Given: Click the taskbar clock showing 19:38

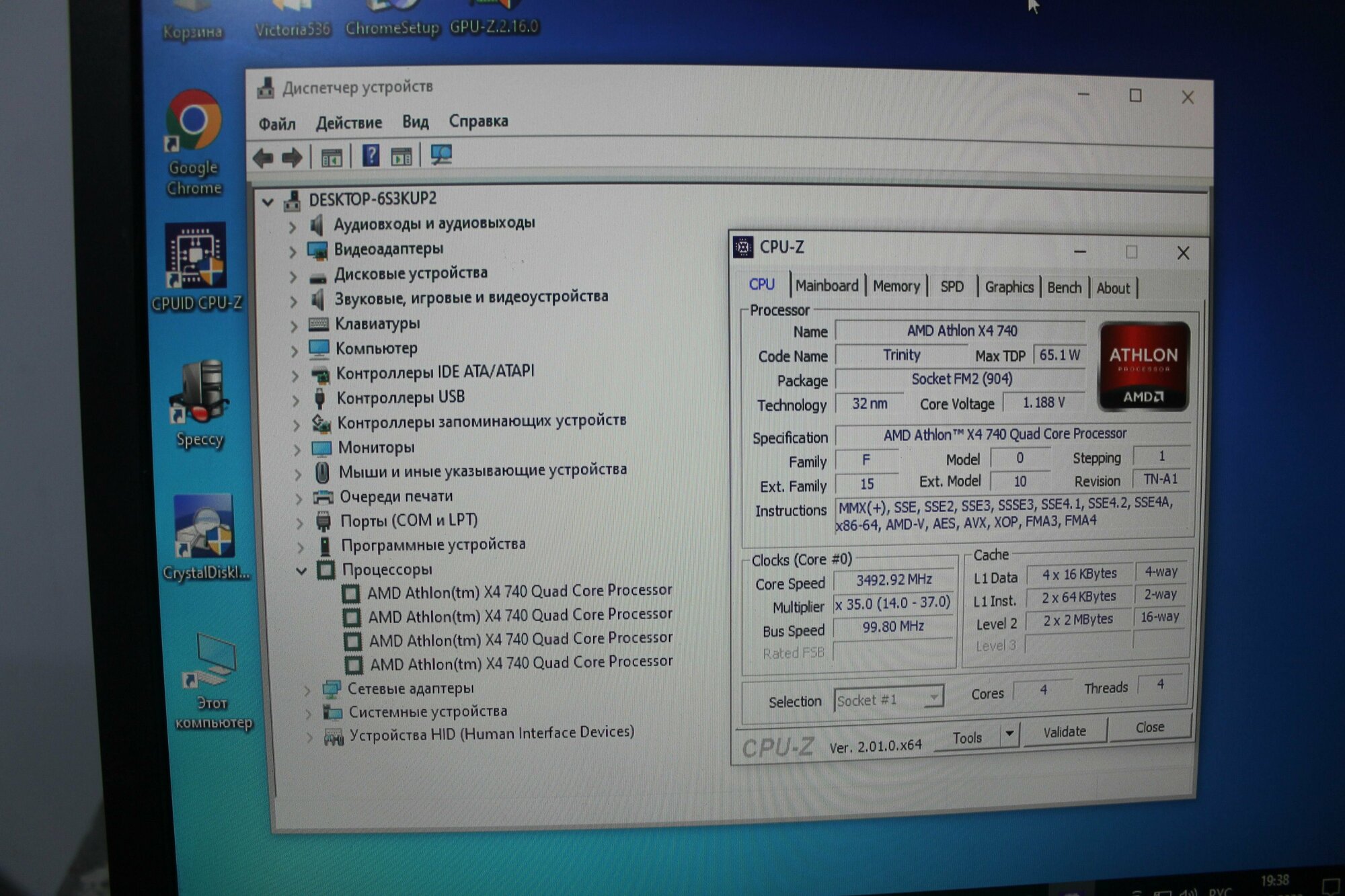Looking at the screenshot, I should 1275,881.
